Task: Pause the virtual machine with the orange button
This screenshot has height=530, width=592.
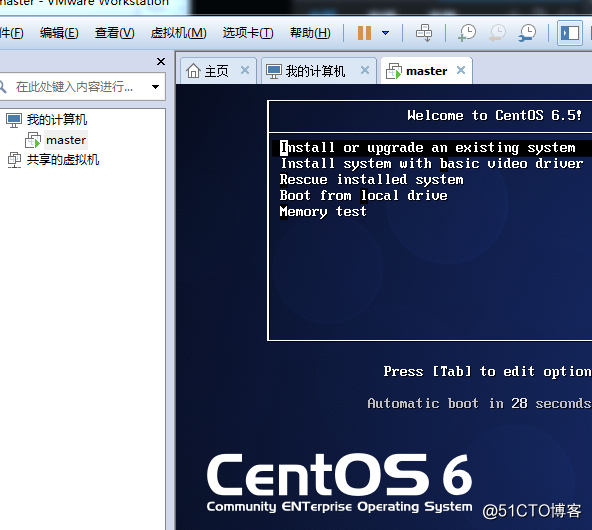Action: tap(364, 33)
